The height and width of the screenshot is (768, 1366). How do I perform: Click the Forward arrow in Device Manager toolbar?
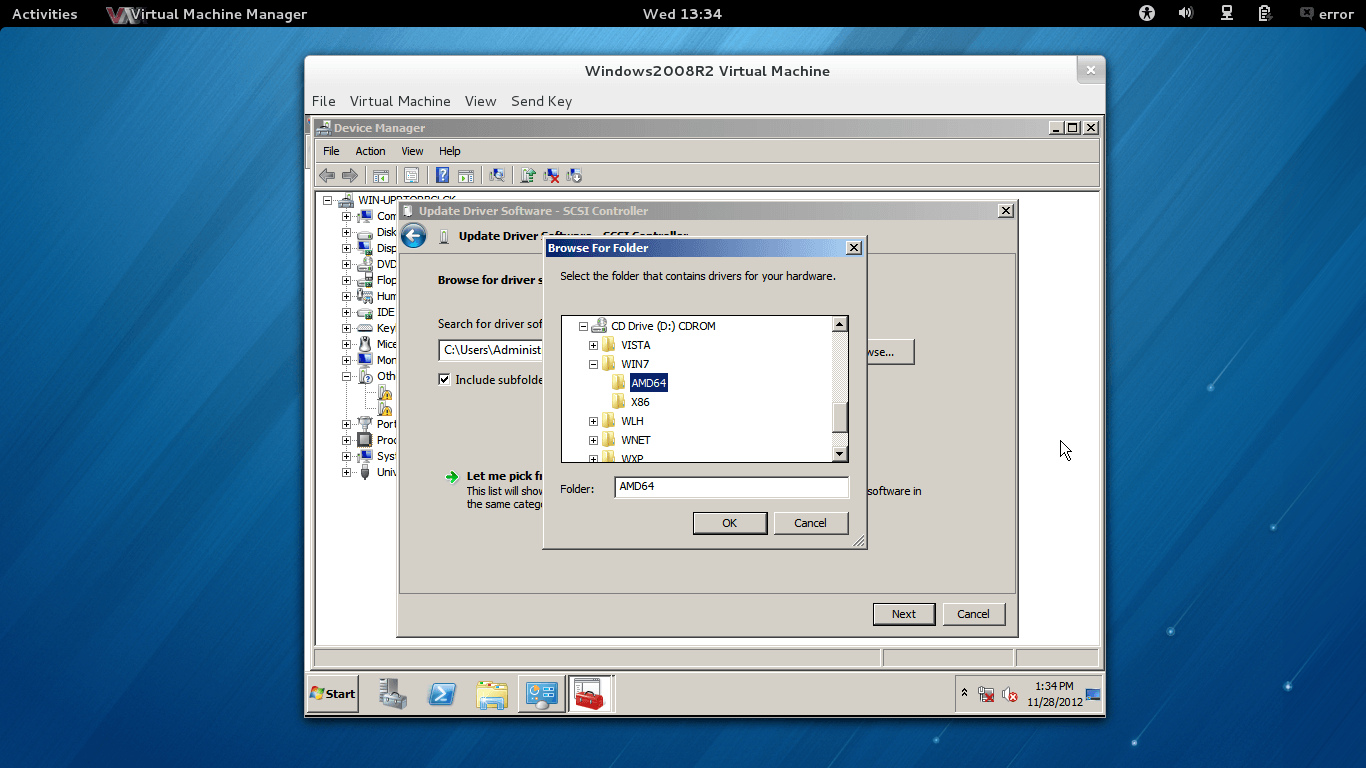pos(349,176)
